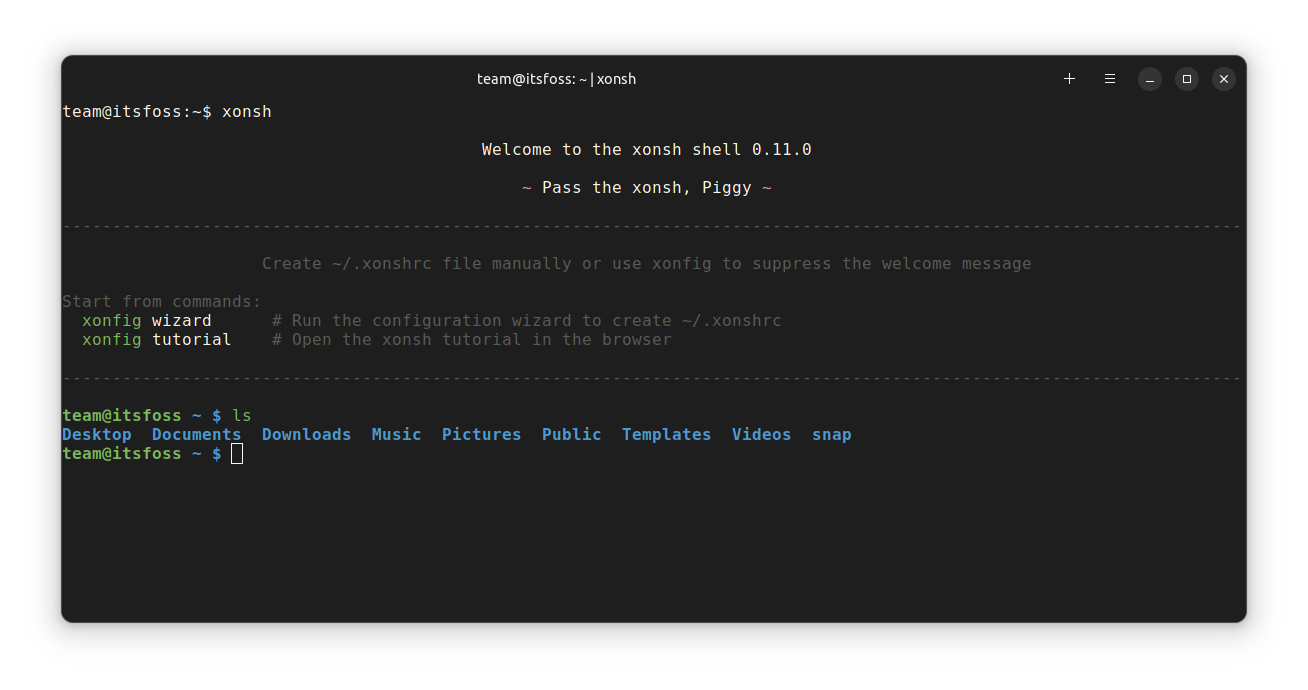Select the Templates directory in ls output

(666, 435)
